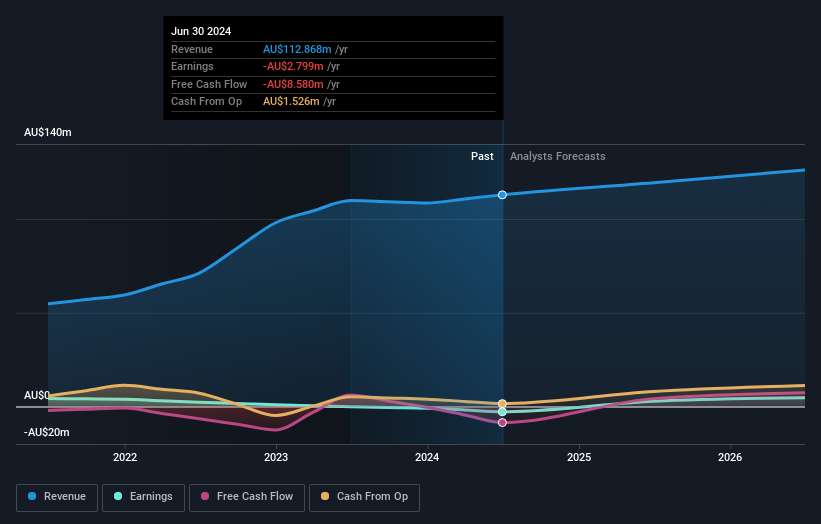Select the 2022 x-axis label
This screenshot has height=524, width=821.
pyautogui.click(x=125, y=457)
